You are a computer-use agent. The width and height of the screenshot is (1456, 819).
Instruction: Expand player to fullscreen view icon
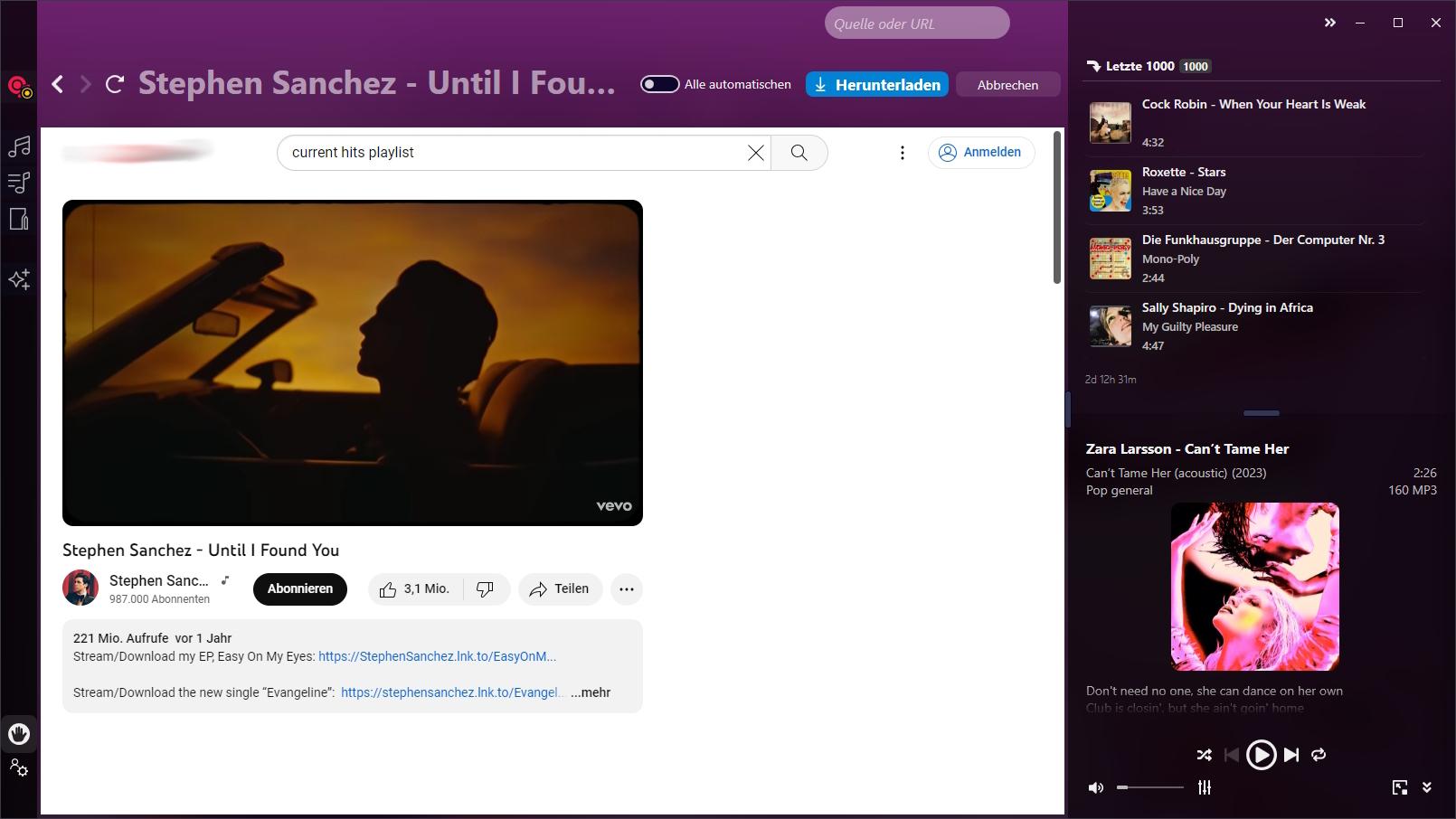tap(1400, 788)
